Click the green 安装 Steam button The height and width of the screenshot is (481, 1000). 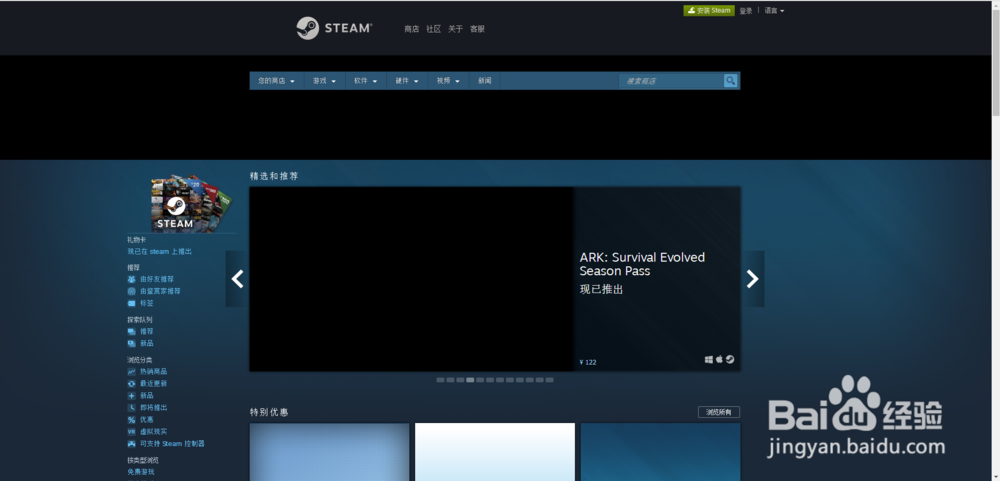pos(709,11)
